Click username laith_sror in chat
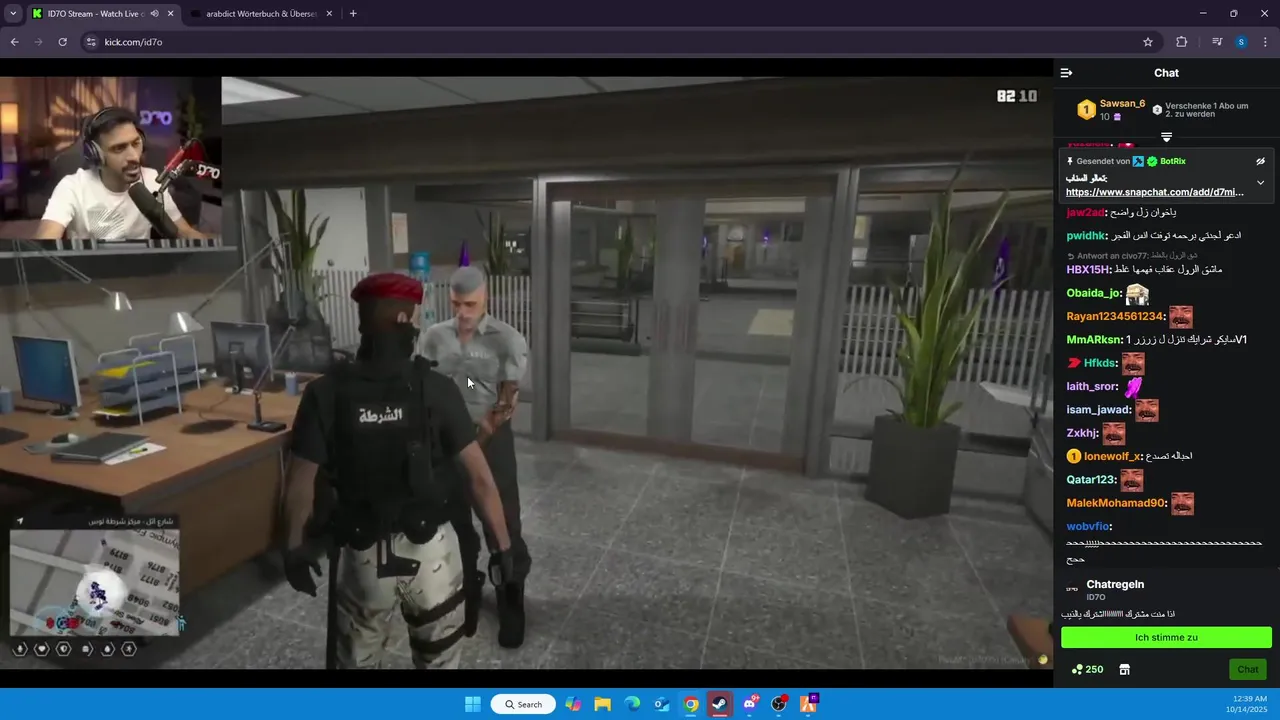 [x=1092, y=386]
